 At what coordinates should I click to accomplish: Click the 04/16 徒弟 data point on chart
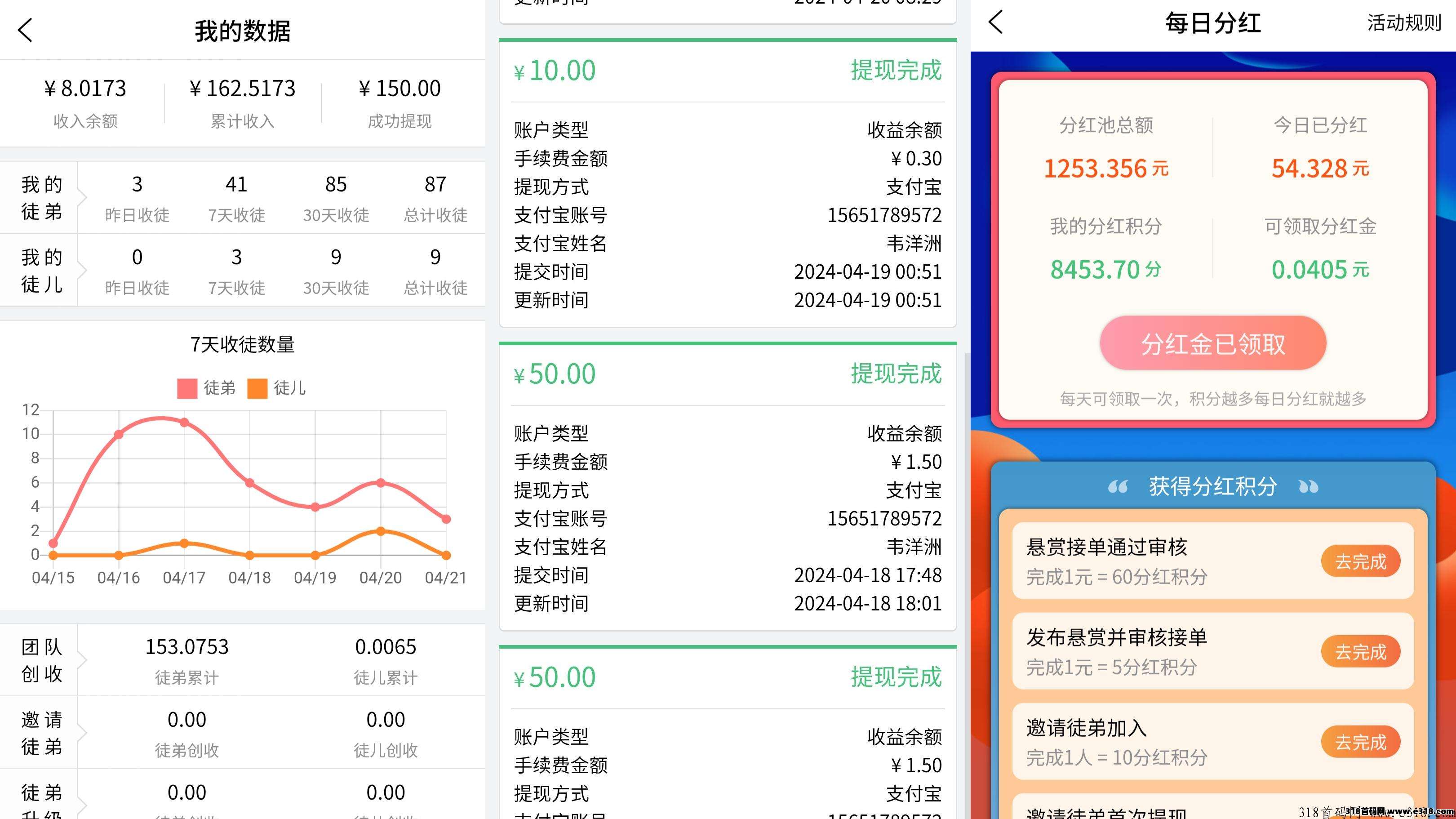coord(119,434)
